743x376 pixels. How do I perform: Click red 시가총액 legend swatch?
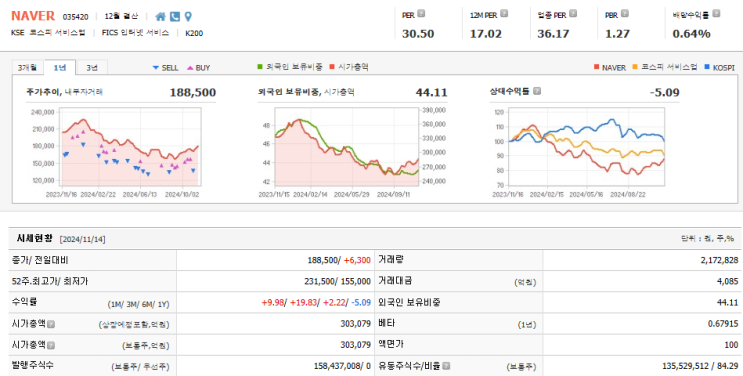332,67
